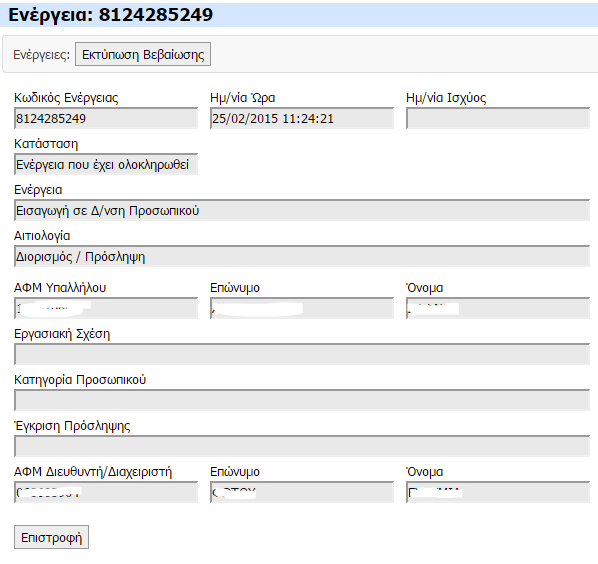Viewport: 598px width, 564px height.
Task: Select the empty Εργασιακή Σχέση field
Action: pyautogui.click(x=302, y=354)
